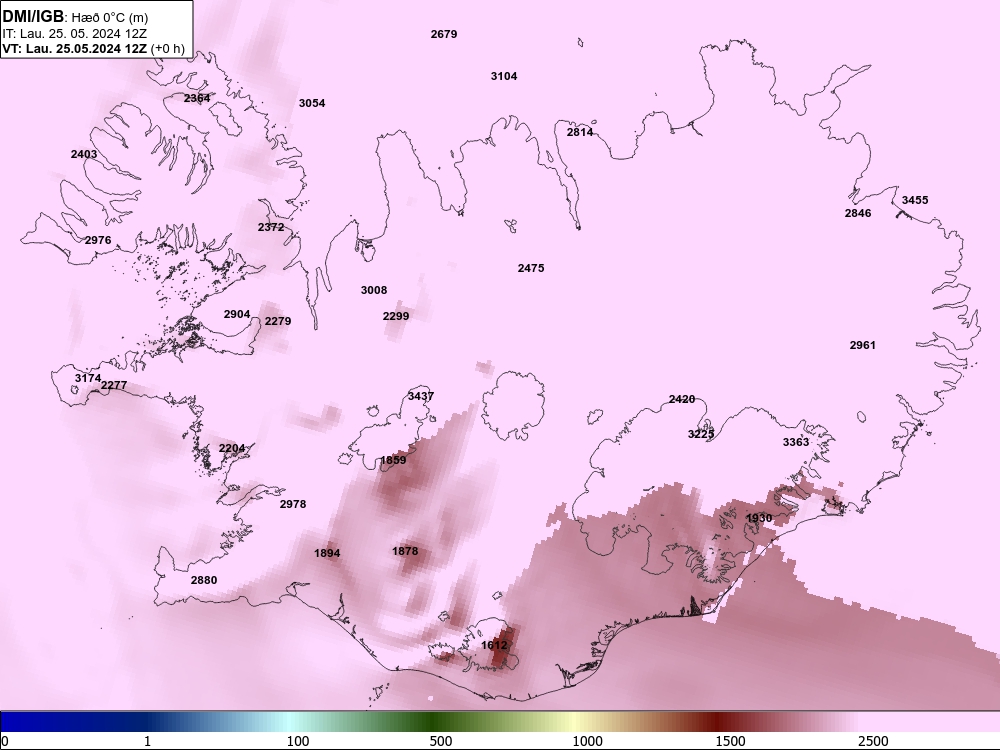
Task: Click the DMI/IGB title label
Action: (x=33, y=15)
